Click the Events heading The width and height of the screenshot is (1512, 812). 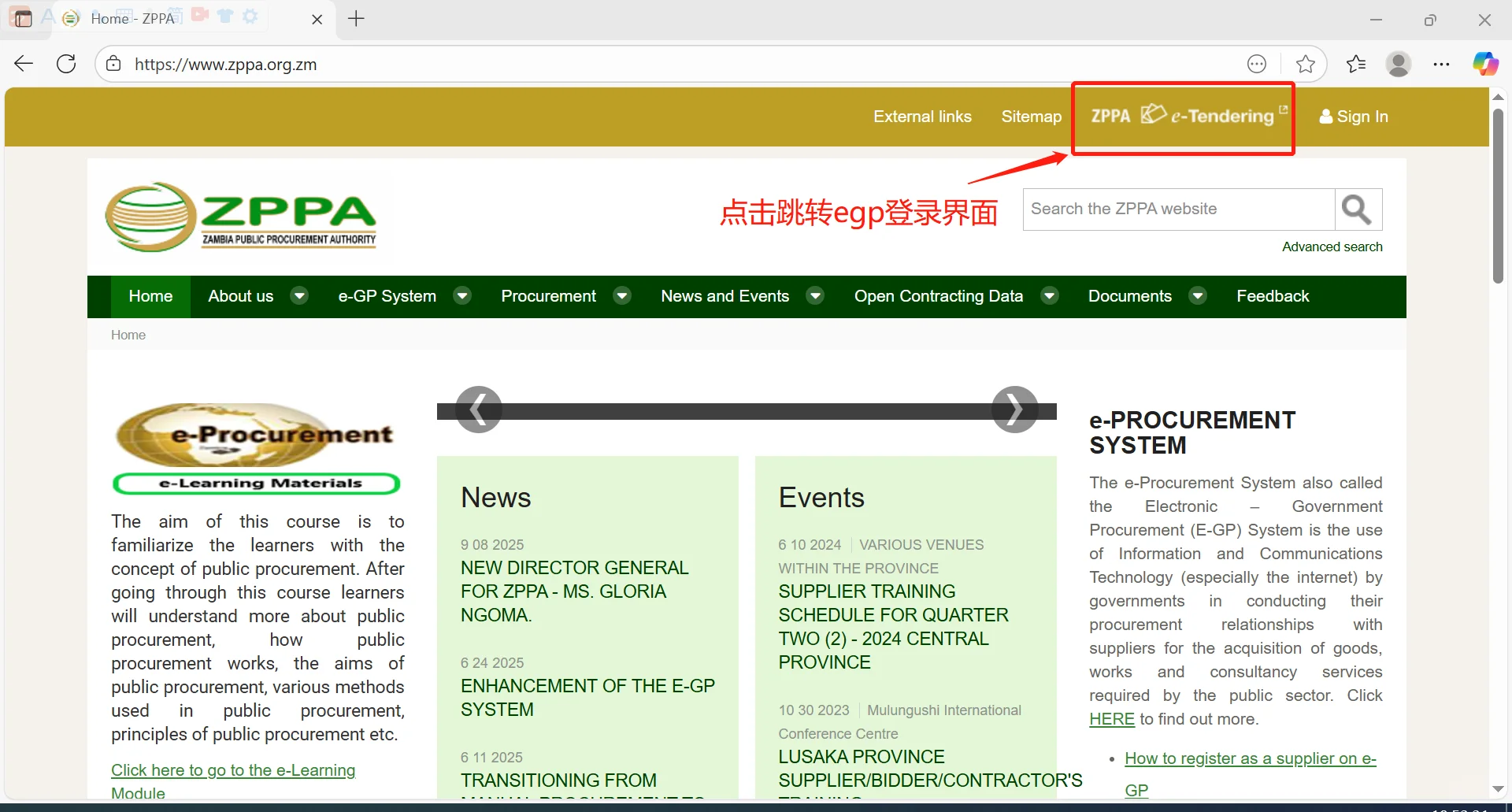pyautogui.click(x=821, y=498)
